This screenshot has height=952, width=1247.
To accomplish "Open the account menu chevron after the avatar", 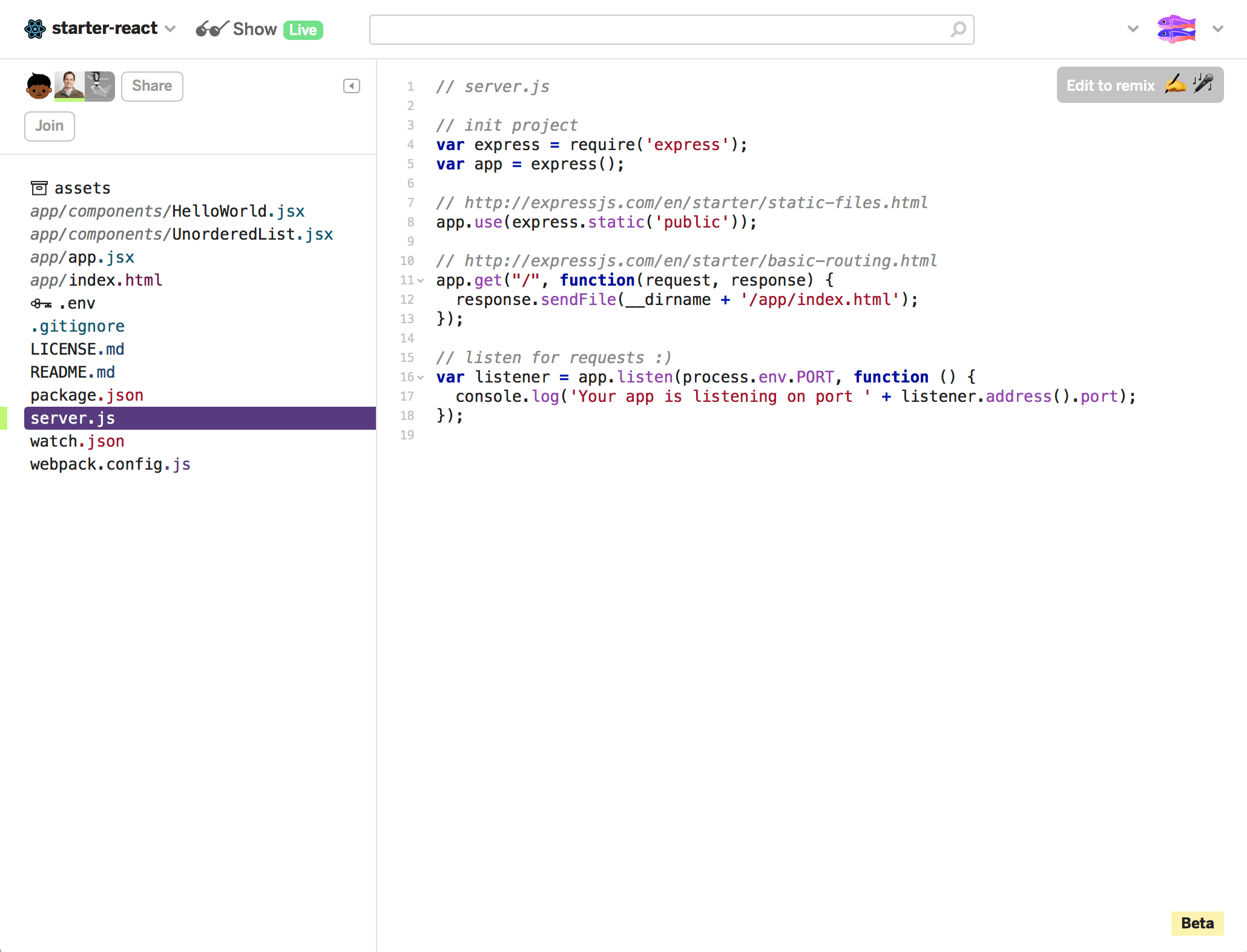I will [1218, 29].
